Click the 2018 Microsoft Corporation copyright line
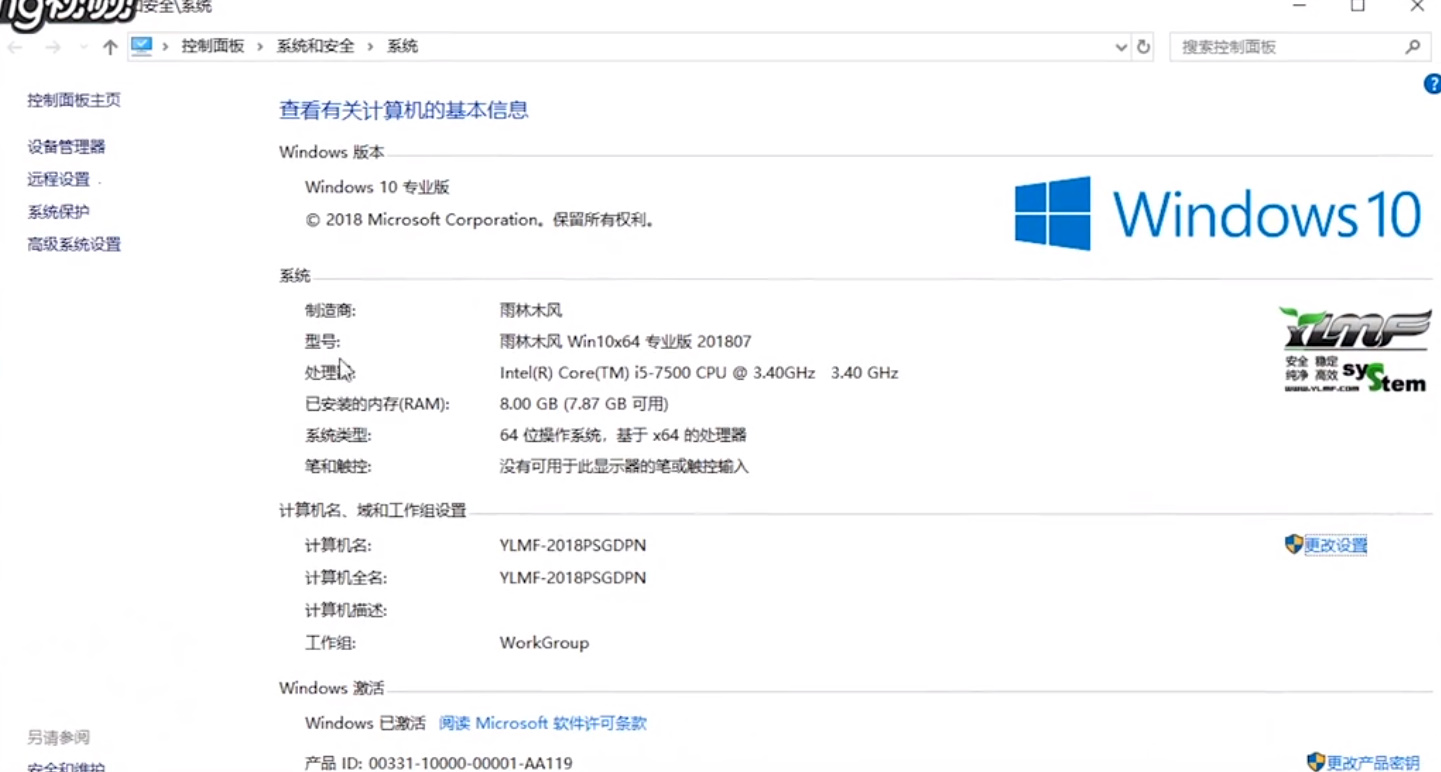 click(x=481, y=220)
